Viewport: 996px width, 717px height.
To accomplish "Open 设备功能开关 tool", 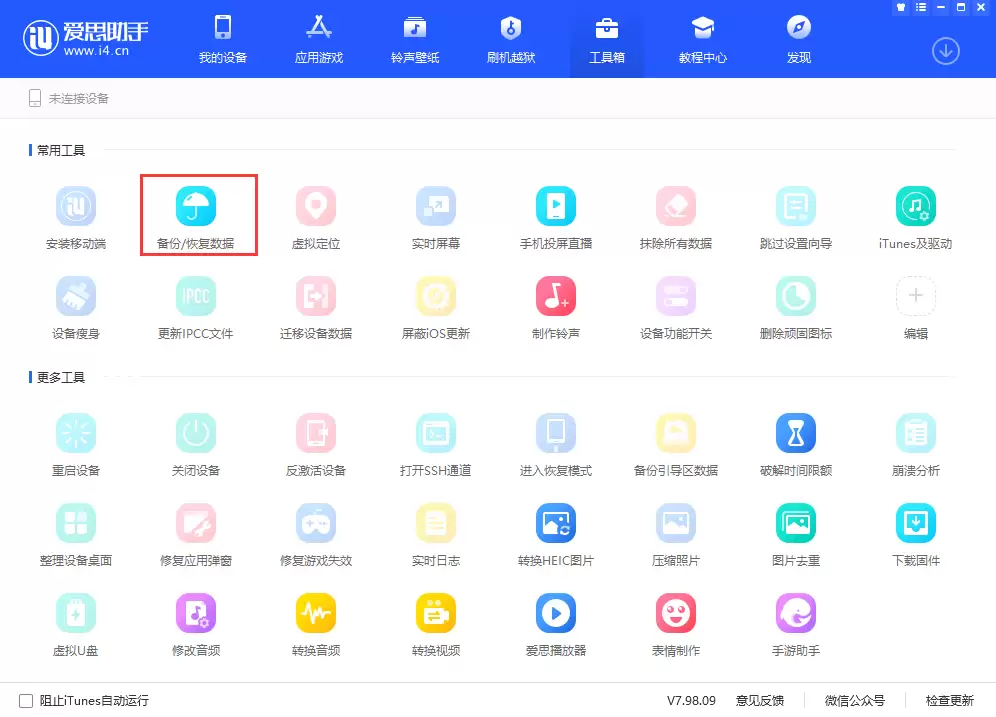I will [676, 307].
